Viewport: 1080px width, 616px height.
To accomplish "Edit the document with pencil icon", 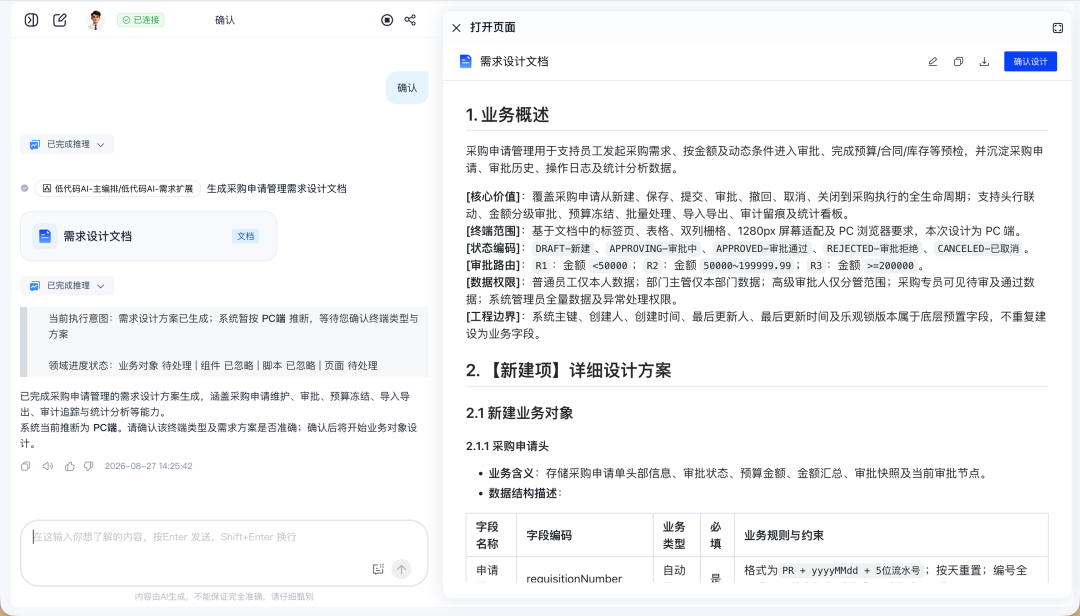I will tap(933, 61).
